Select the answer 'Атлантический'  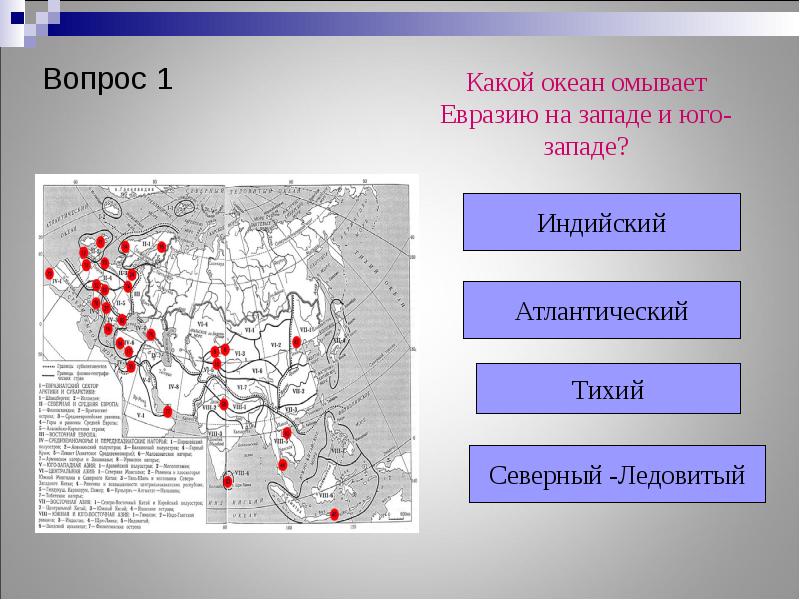pyautogui.click(x=601, y=310)
